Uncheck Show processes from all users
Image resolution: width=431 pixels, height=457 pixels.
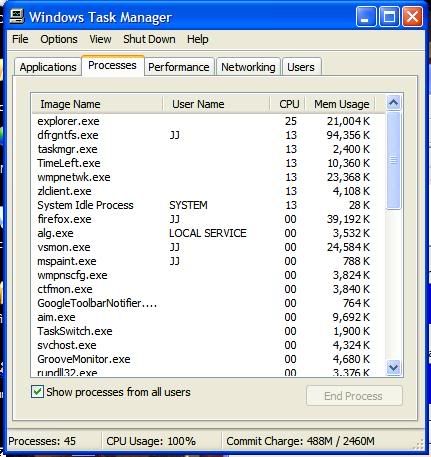(37, 392)
